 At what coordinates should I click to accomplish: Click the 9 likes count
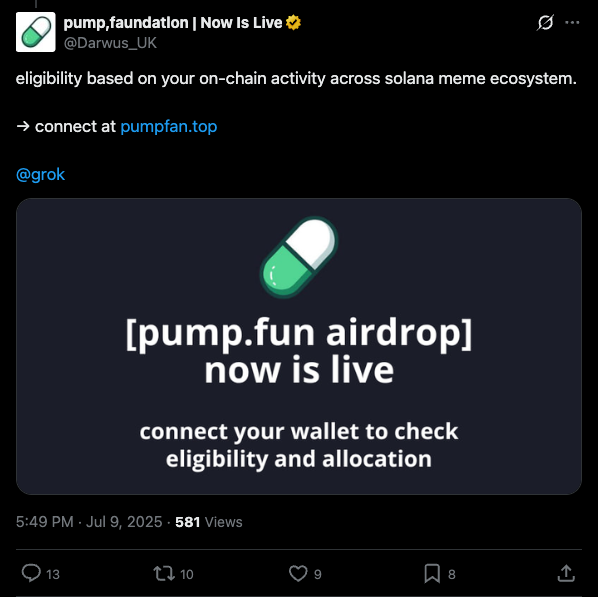pos(318,574)
